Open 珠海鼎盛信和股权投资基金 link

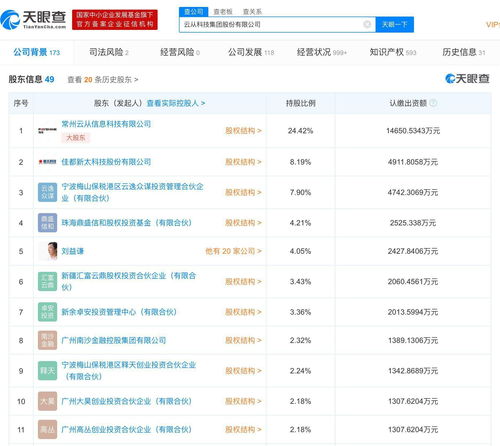coord(127,223)
